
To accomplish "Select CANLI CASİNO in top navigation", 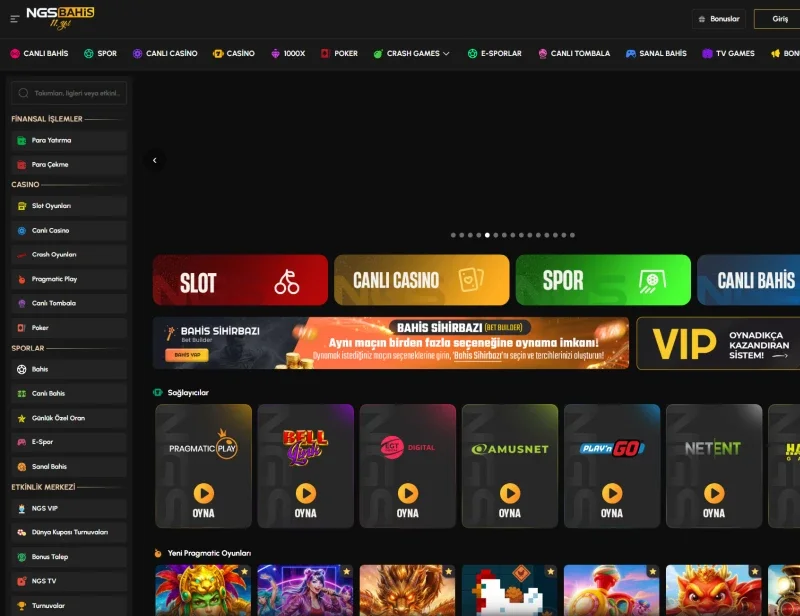I will [165, 53].
